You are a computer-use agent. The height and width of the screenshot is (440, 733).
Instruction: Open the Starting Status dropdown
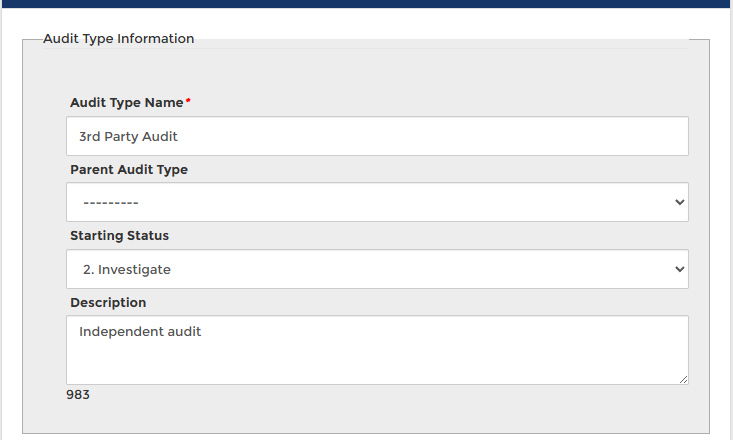coord(377,269)
